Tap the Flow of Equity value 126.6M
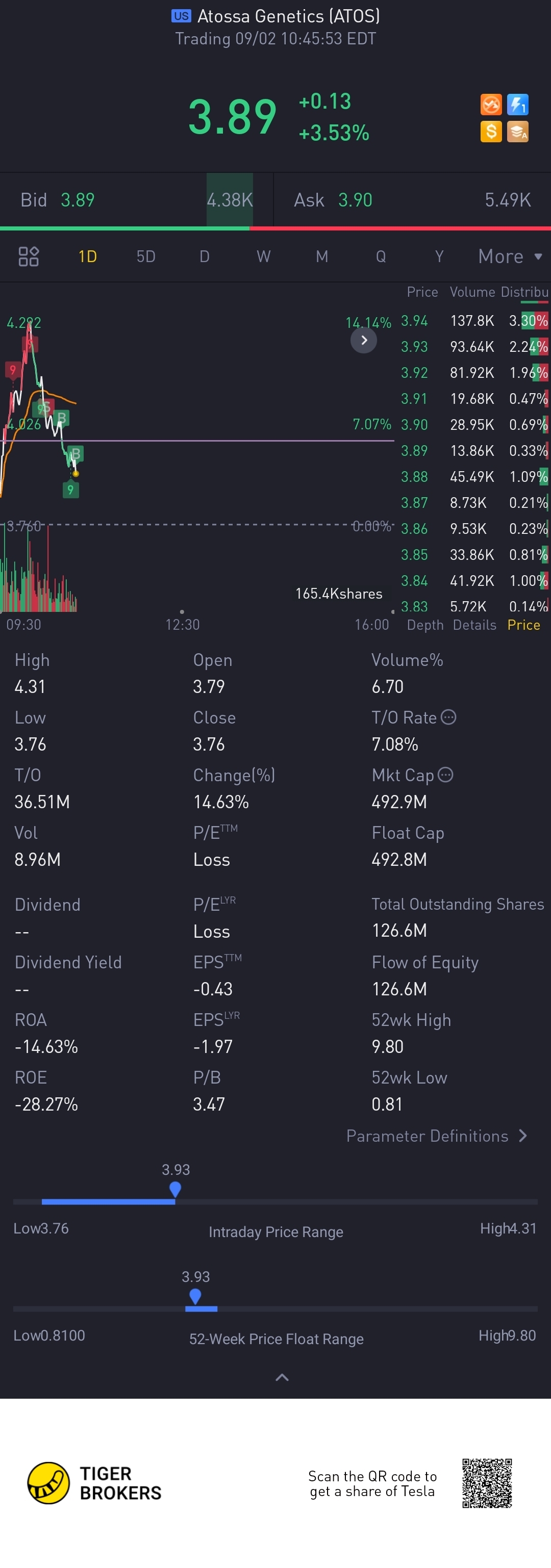This screenshot has height=1568, width=551. pos(399,989)
